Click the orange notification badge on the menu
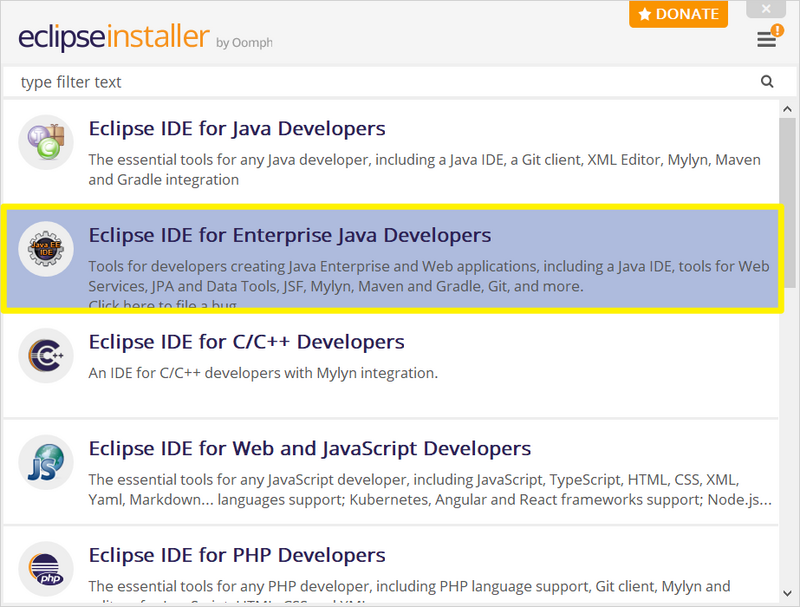Screen dimensions: 800x607 point(779,29)
